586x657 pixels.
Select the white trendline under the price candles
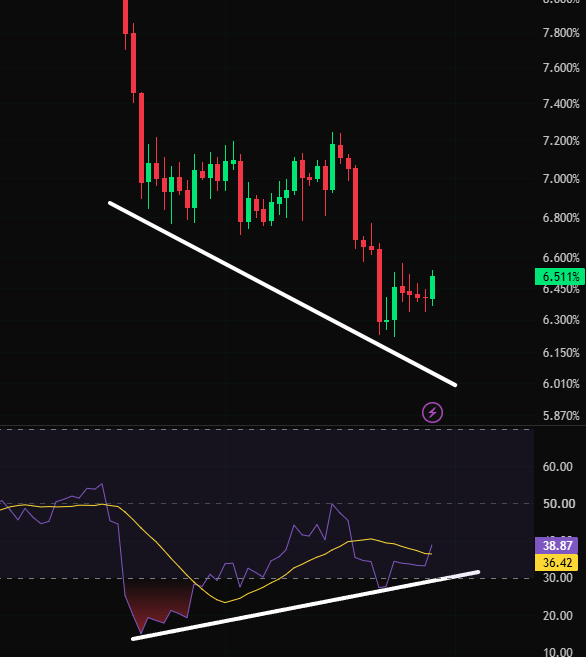[x=282, y=294]
